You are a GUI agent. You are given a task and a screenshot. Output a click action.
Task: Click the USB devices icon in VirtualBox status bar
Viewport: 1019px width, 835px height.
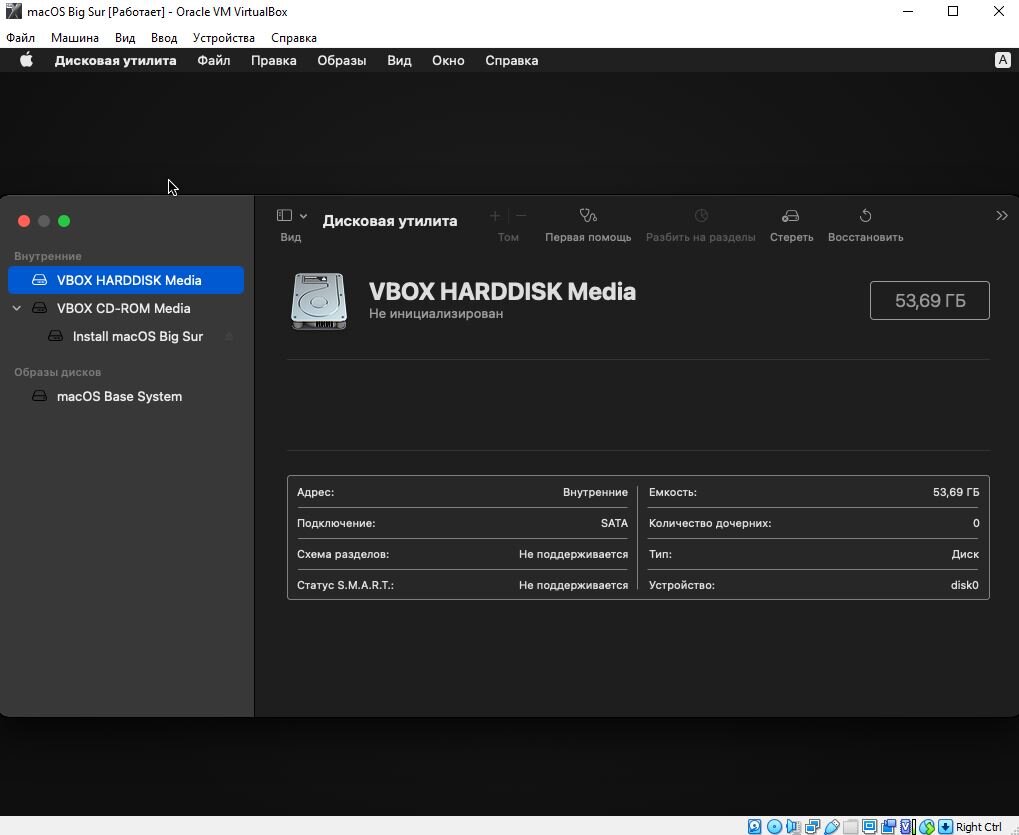click(x=831, y=827)
